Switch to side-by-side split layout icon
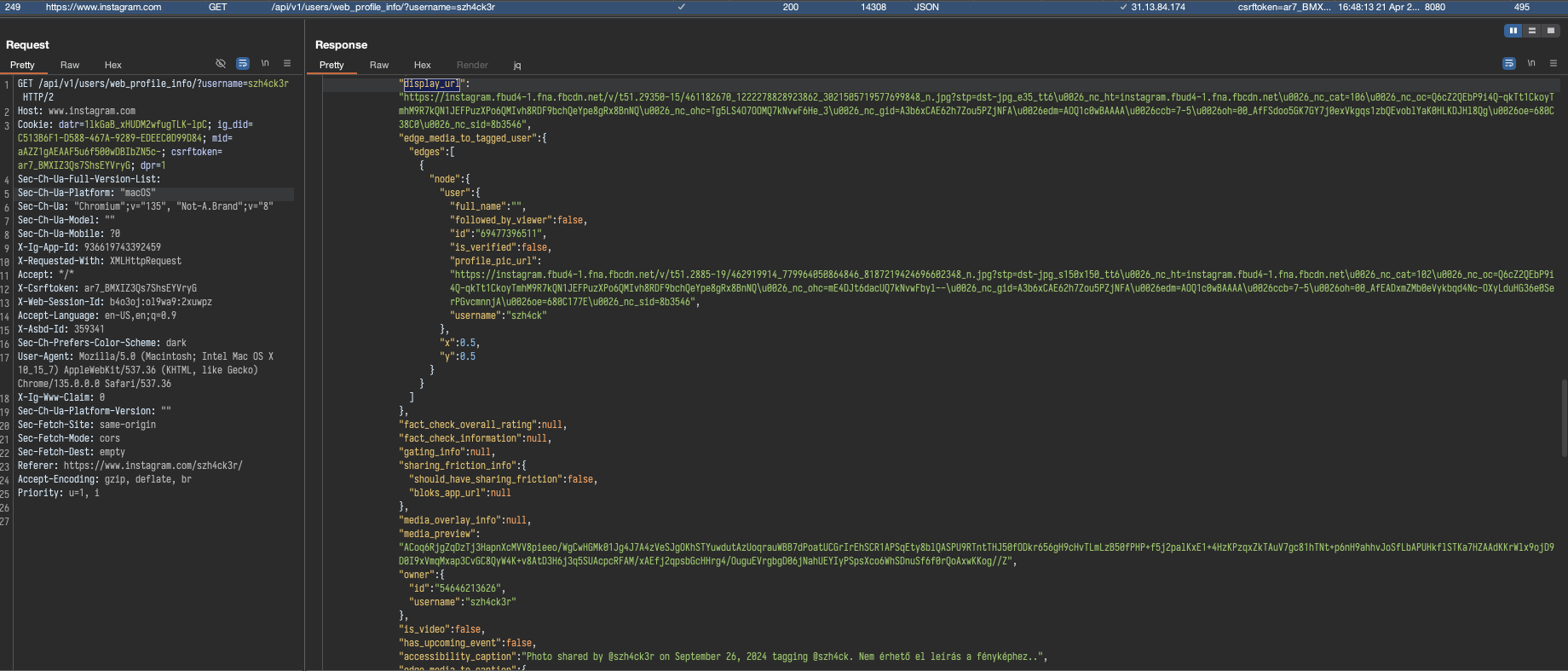1568x671 pixels. [1513, 31]
